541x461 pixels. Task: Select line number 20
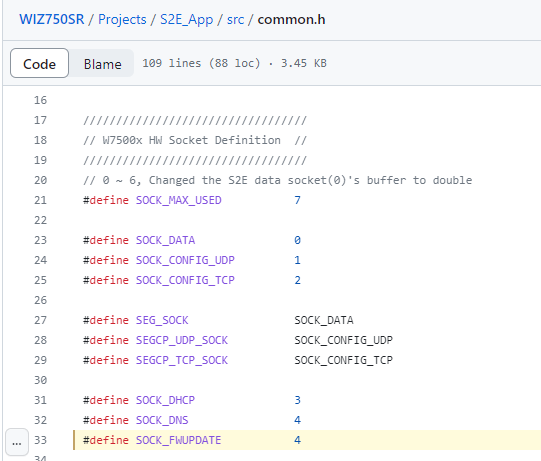pyautogui.click(x=40, y=180)
